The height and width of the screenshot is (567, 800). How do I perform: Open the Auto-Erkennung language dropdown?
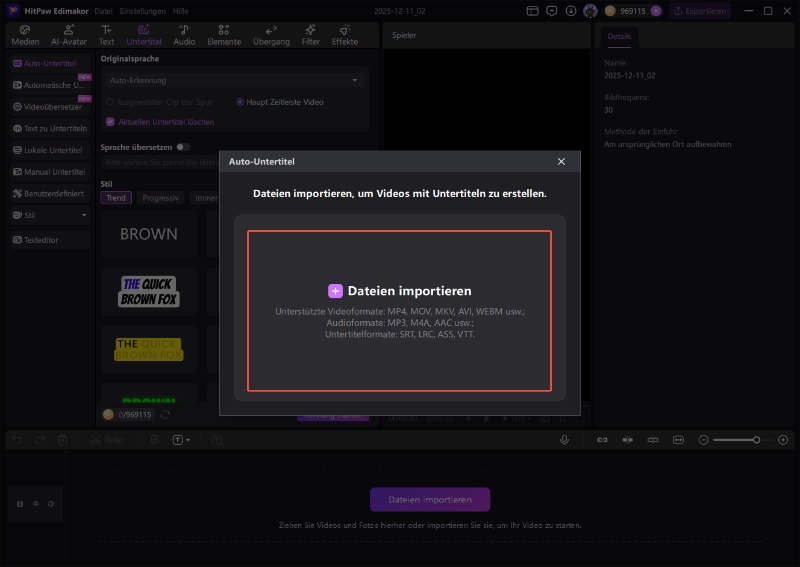(x=234, y=80)
